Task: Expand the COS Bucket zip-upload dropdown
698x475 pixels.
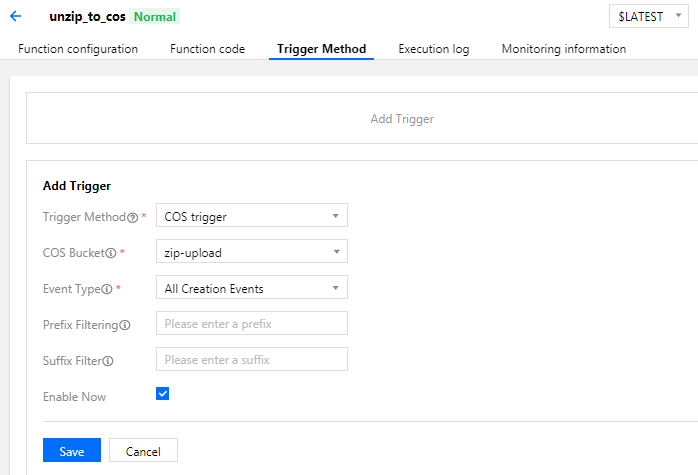Action: coord(252,252)
